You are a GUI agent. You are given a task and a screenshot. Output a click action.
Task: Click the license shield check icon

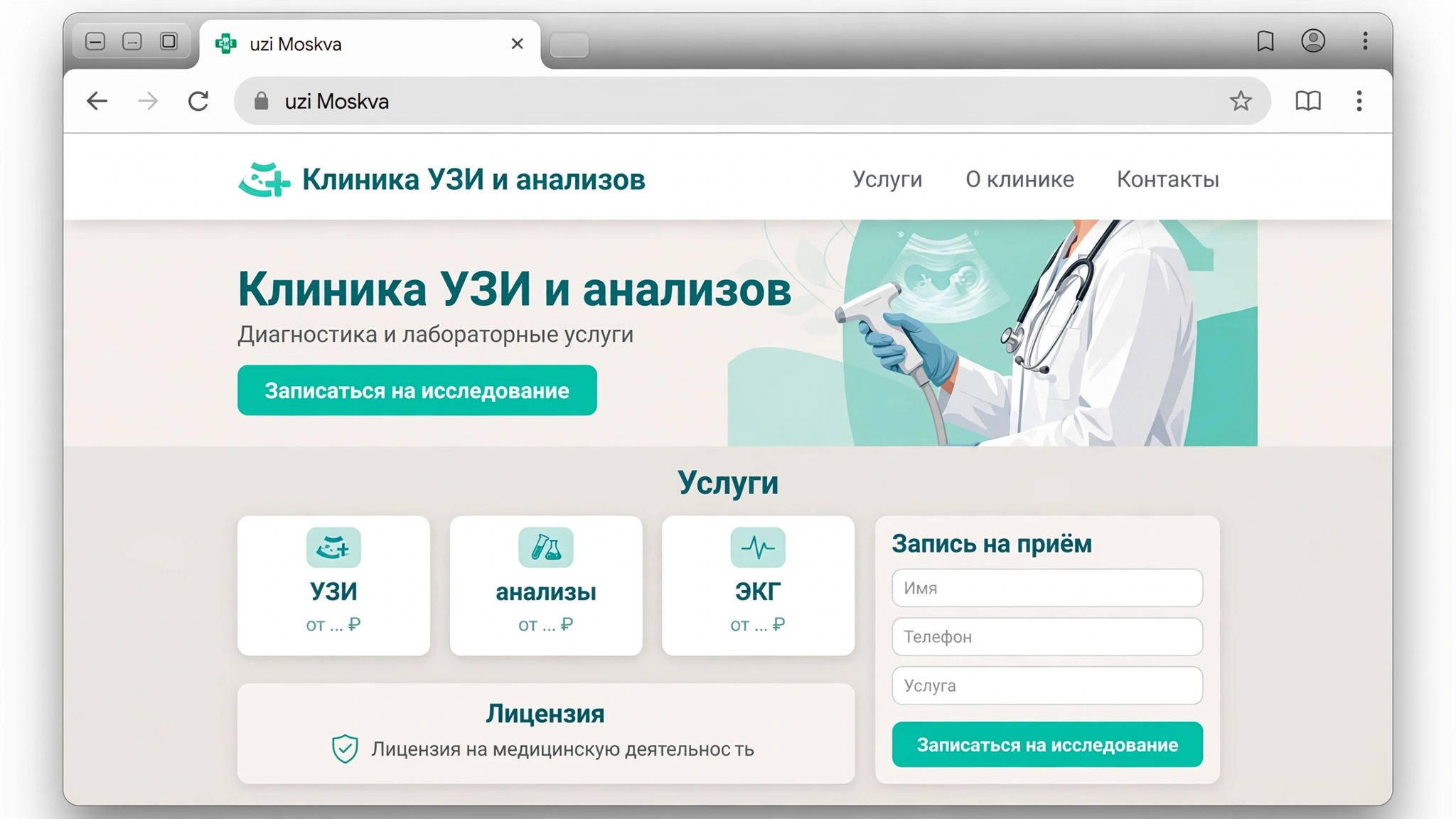[345, 749]
